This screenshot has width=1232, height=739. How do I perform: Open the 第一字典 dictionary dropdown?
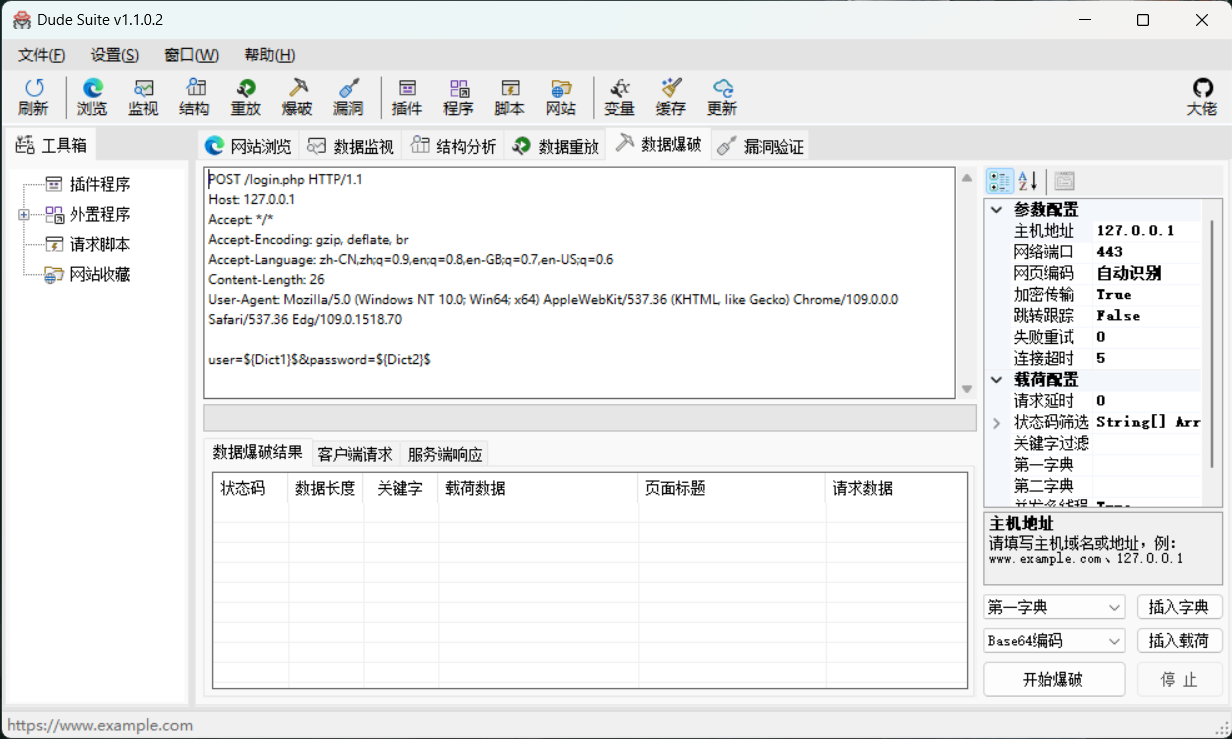click(x=1055, y=607)
